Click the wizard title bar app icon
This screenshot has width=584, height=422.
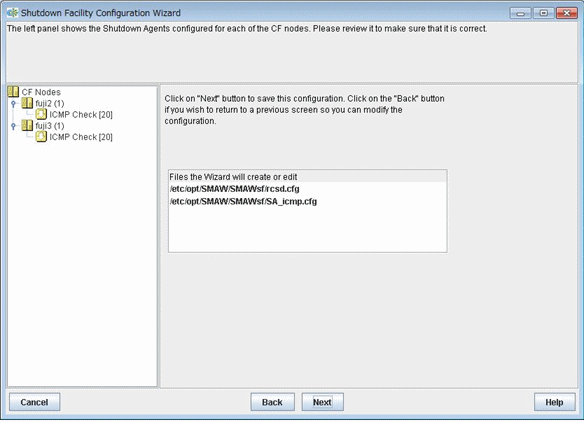tap(12, 13)
